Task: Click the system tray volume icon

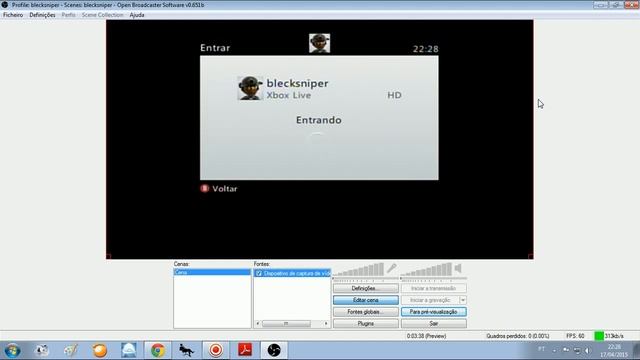Action: tap(587, 350)
